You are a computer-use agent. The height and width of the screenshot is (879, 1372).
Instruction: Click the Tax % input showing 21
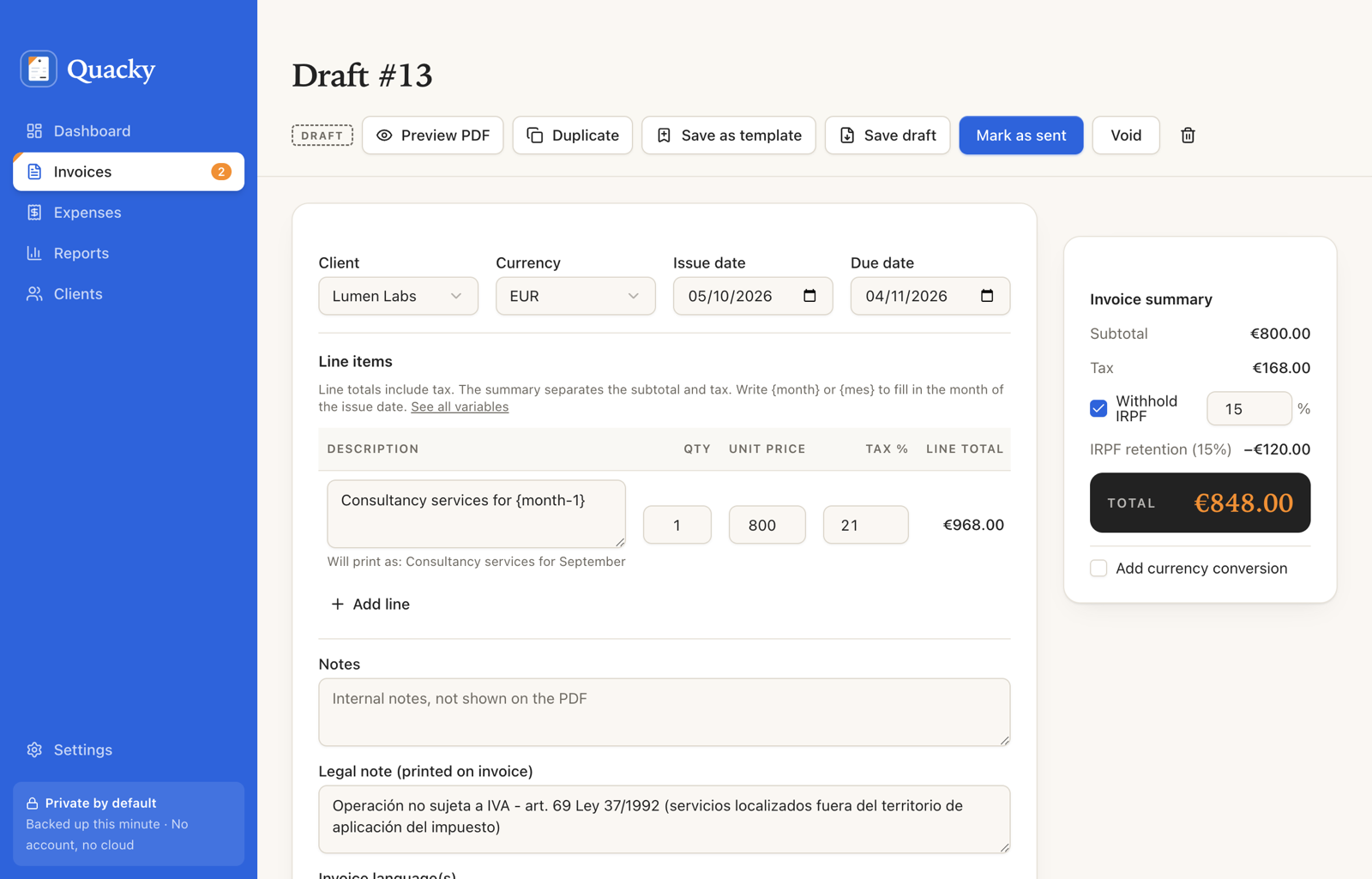866,525
